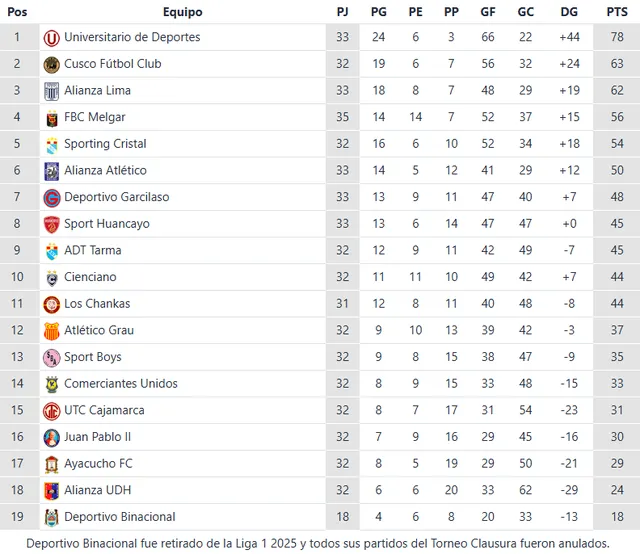Click the Sporting Cristal crest icon

pos(51,144)
